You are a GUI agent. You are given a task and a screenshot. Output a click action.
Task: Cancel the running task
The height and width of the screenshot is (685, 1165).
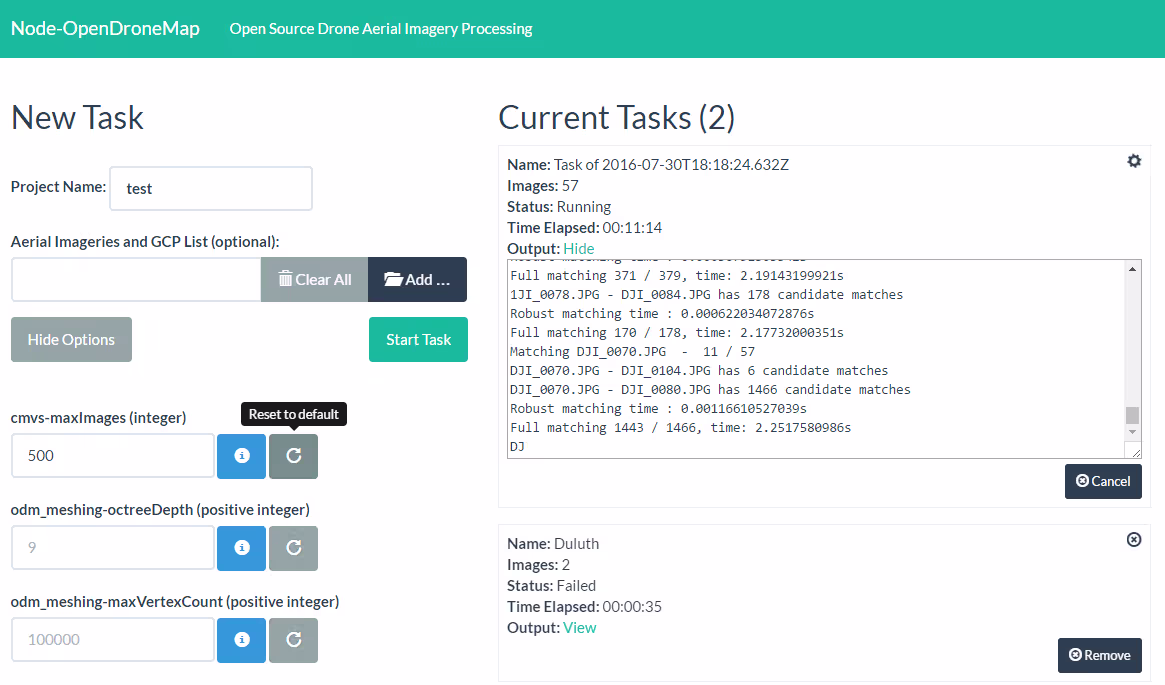[1103, 481]
